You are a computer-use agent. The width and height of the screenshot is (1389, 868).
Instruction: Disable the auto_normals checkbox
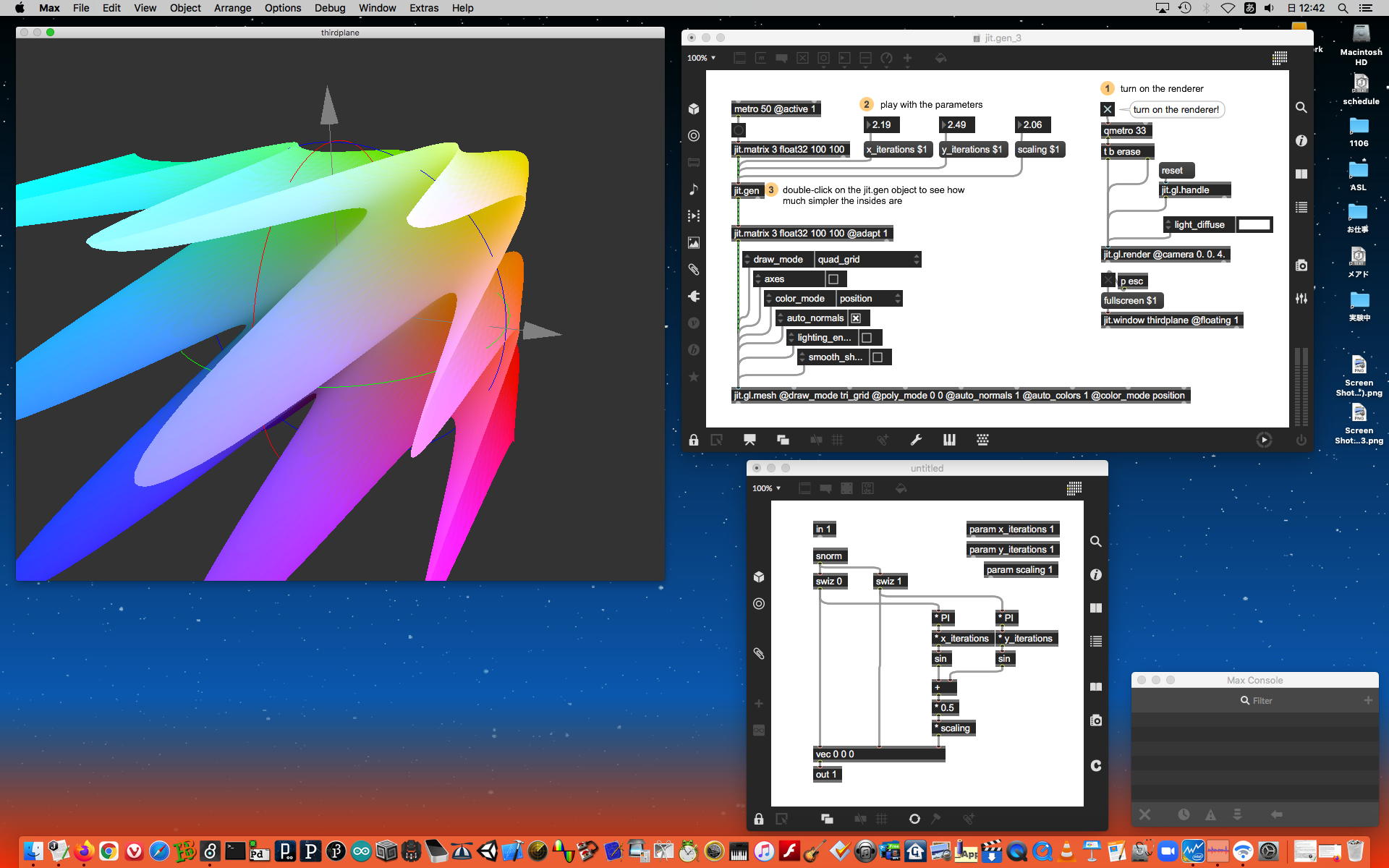[856, 318]
